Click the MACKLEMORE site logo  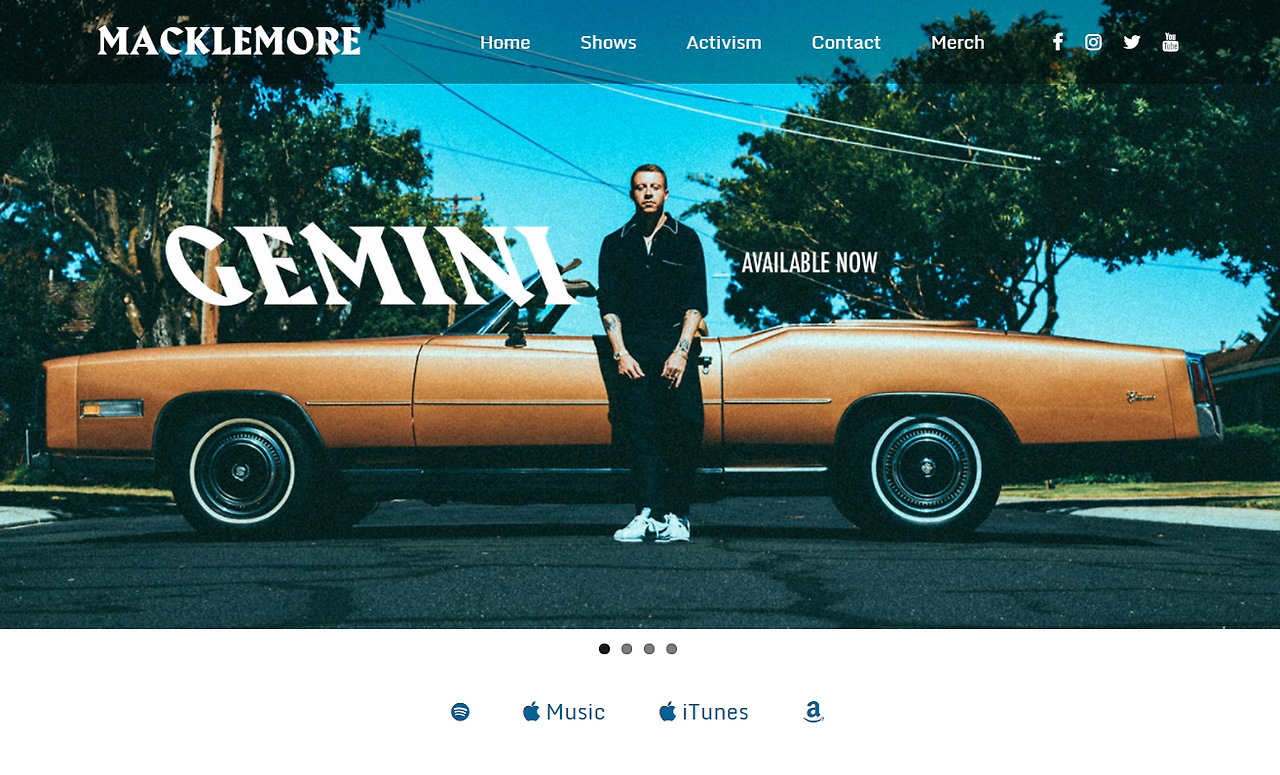pyautogui.click(x=229, y=41)
